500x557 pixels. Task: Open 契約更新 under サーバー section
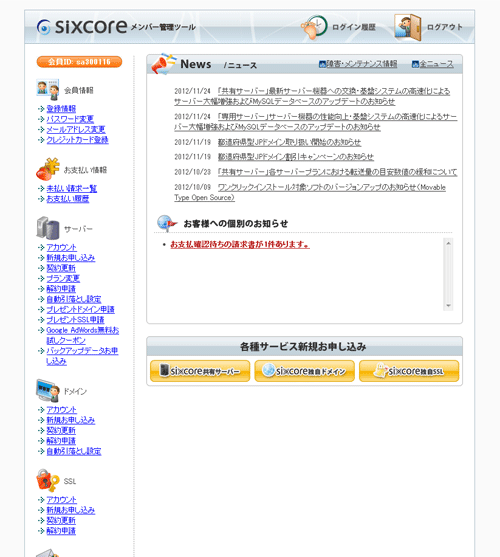click(x=61, y=268)
